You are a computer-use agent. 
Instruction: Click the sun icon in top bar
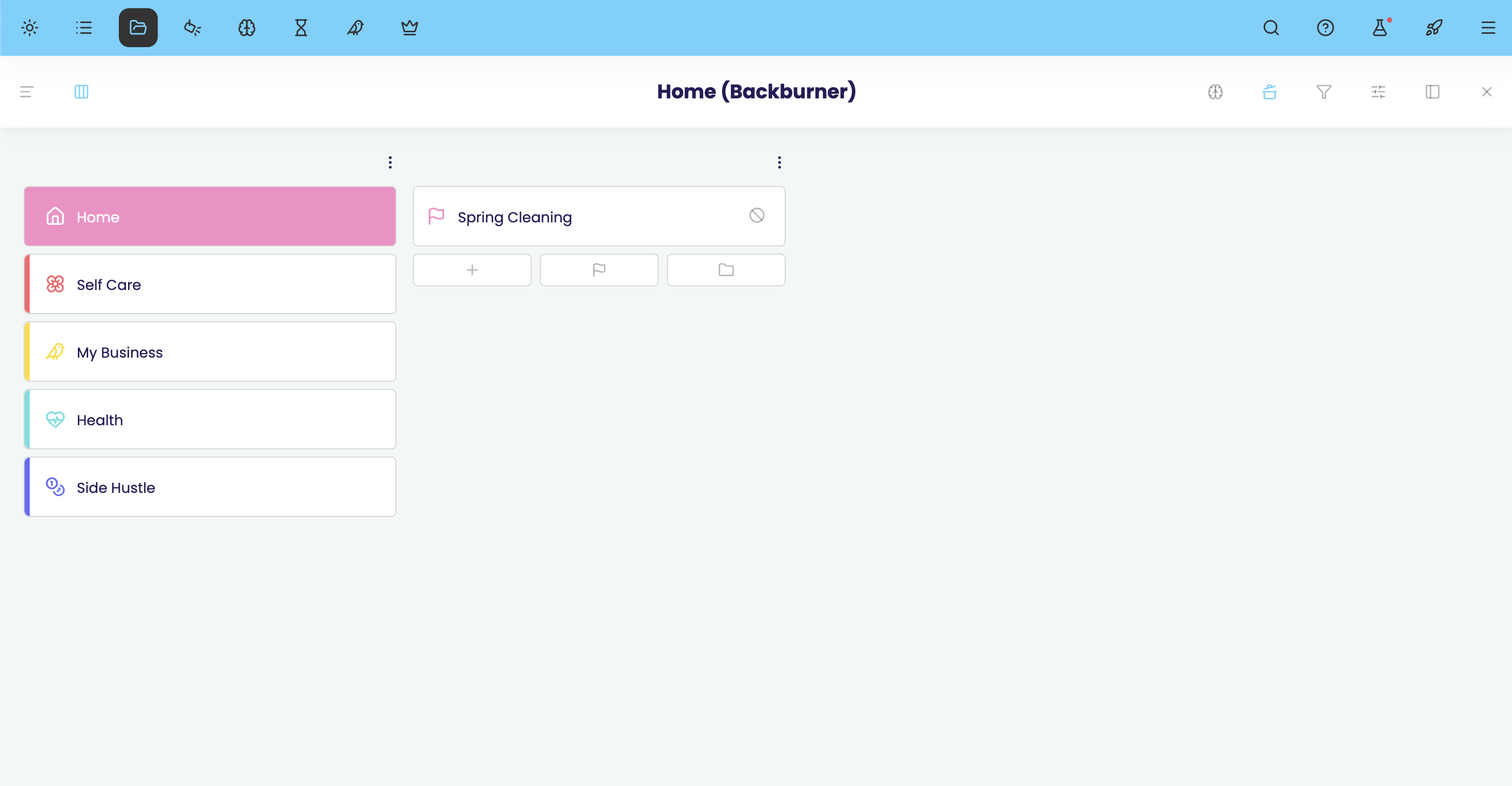pyautogui.click(x=29, y=28)
